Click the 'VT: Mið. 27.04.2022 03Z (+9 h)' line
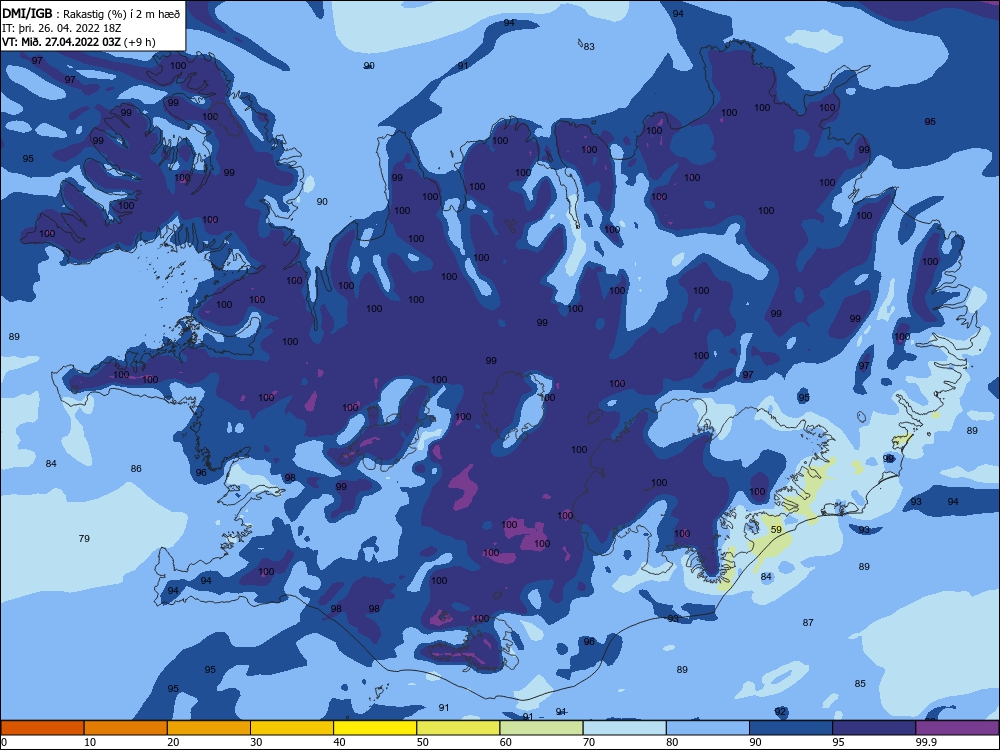1000x750 pixels. point(78,42)
